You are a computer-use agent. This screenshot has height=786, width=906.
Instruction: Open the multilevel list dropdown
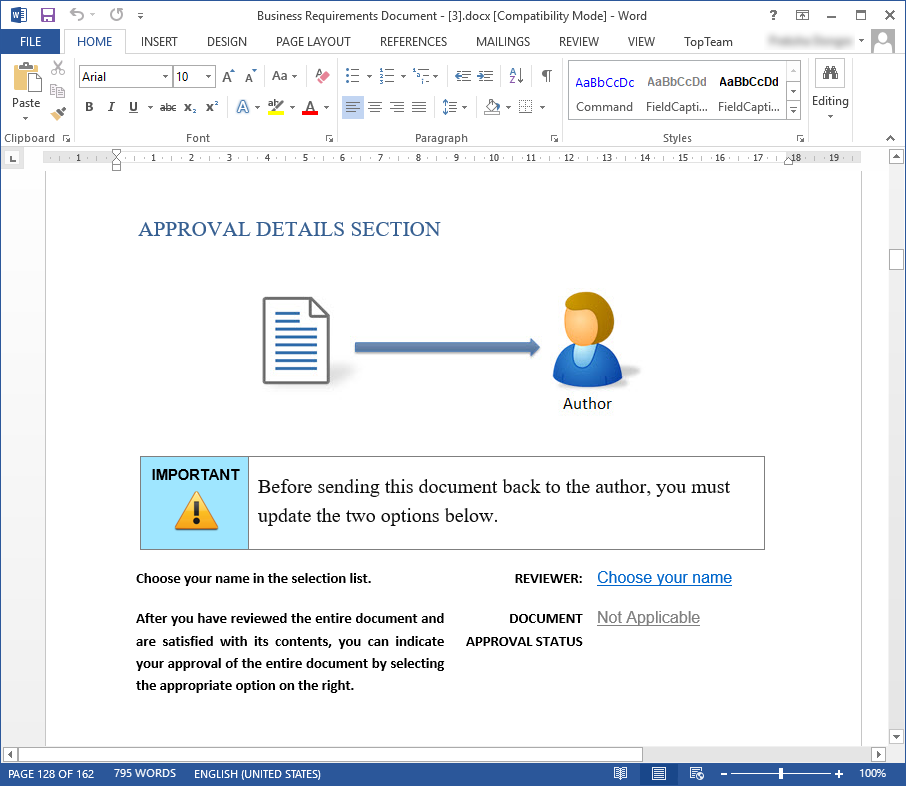click(436, 76)
